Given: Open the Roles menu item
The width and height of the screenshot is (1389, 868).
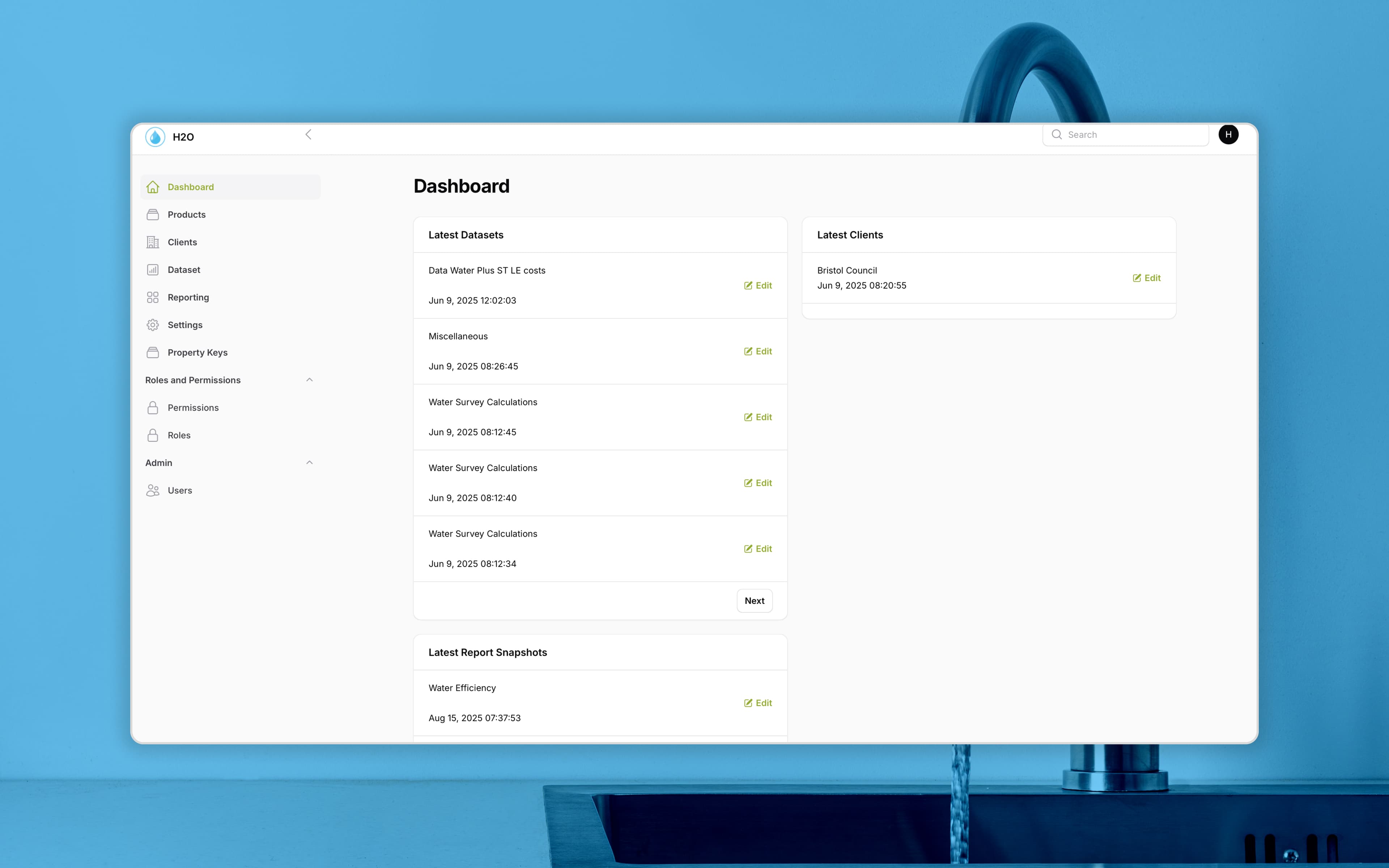Looking at the screenshot, I should pyautogui.click(x=179, y=435).
